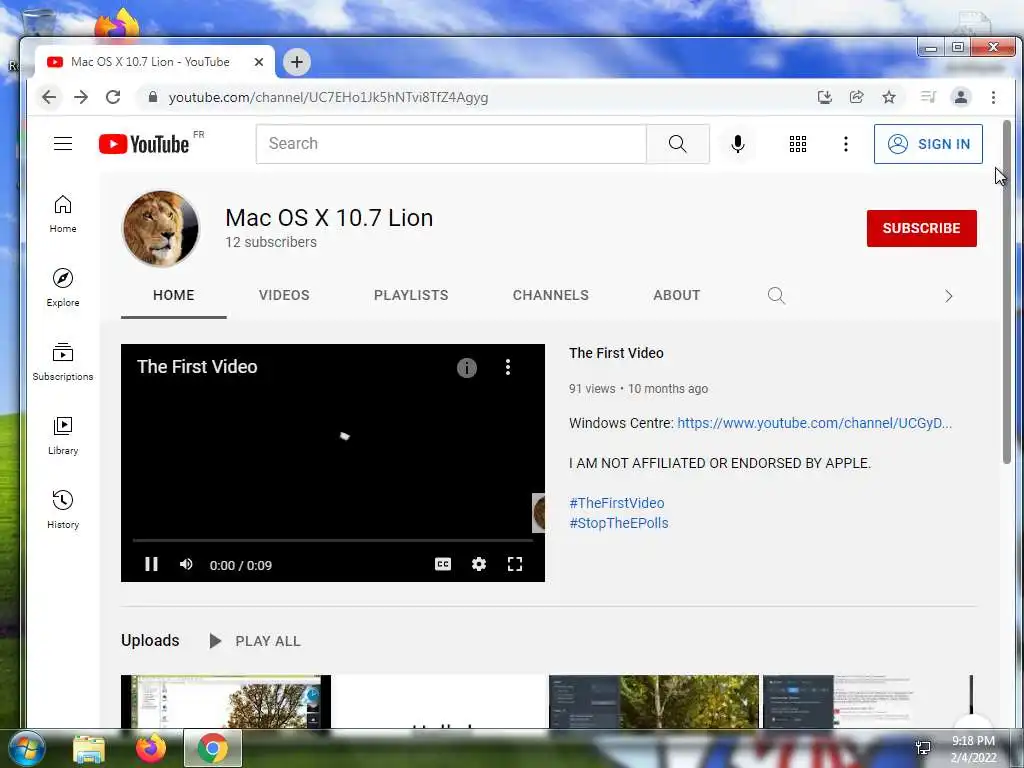Image resolution: width=1024 pixels, height=768 pixels.
Task: Open Library in sidebar
Action: (x=63, y=436)
